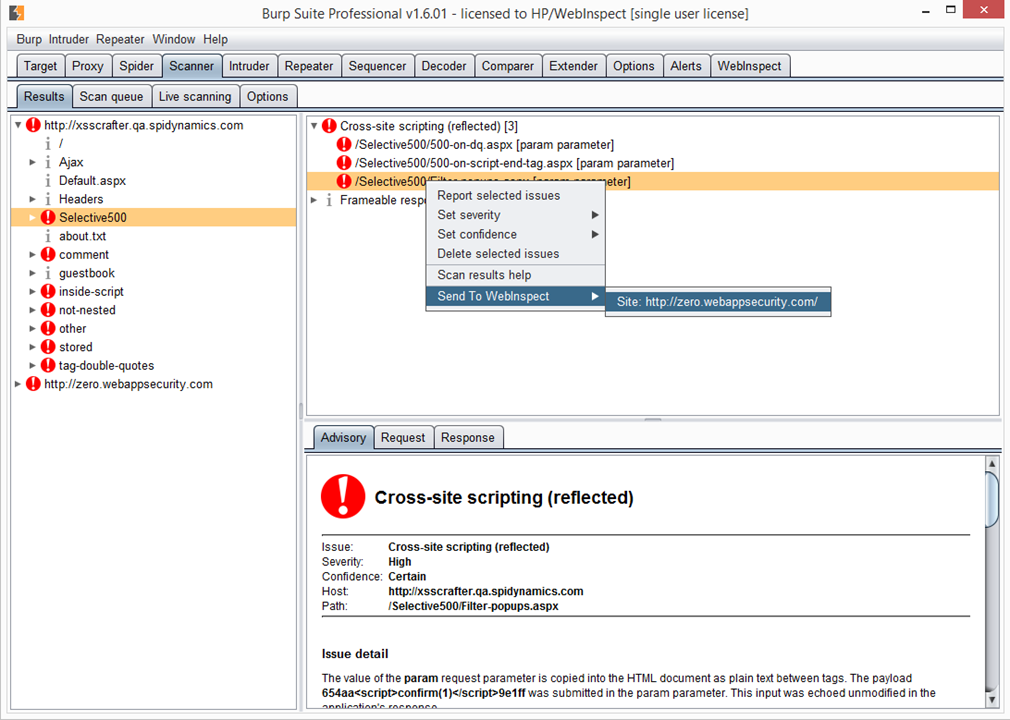Click the red alert icon beside tag-double-quotes
1010x720 pixels.
[48, 365]
